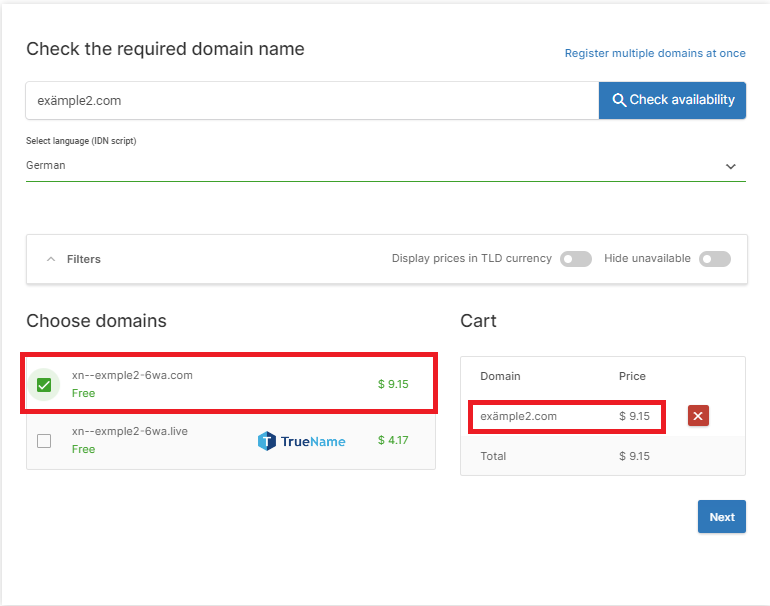Select the xn--exmple2-6wa.live domain name text
Viewport: 770px width, 606px height.
point(130,431)
